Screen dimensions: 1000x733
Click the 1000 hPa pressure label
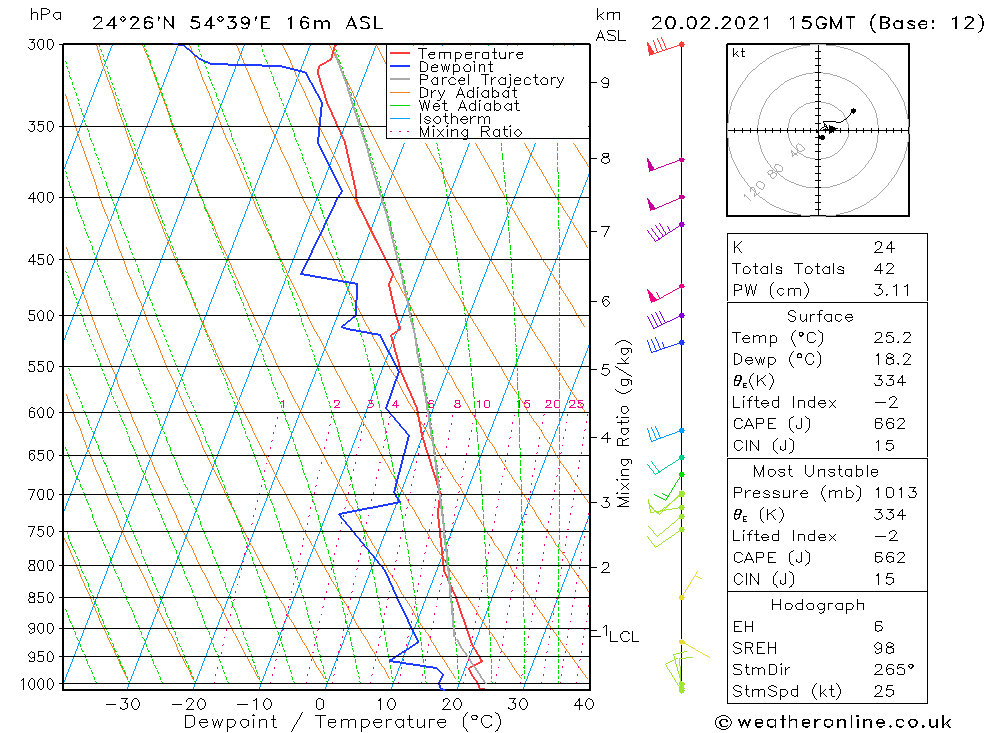(37, 685)
